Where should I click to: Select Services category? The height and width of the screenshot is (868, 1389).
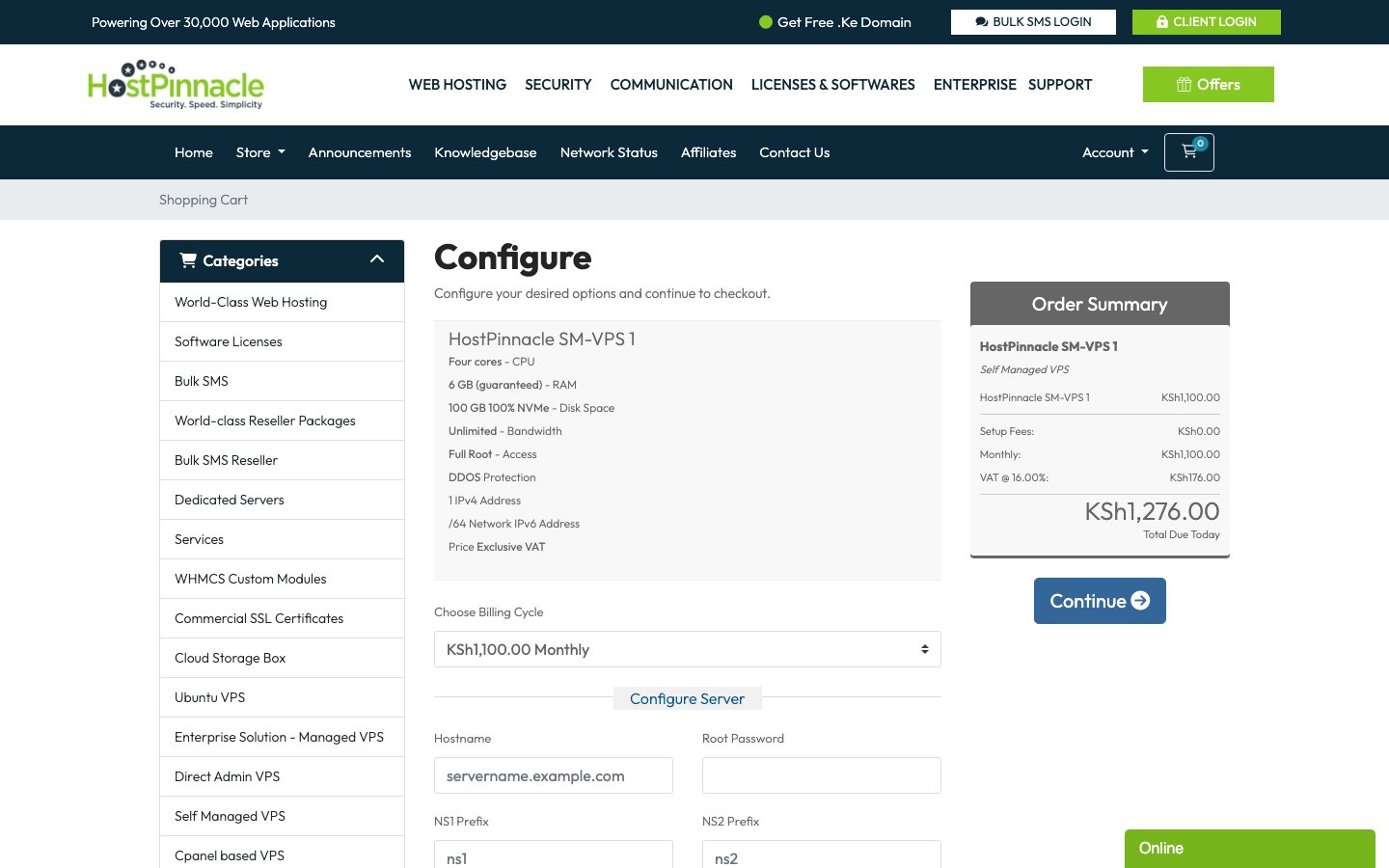(x=282, y=539)
